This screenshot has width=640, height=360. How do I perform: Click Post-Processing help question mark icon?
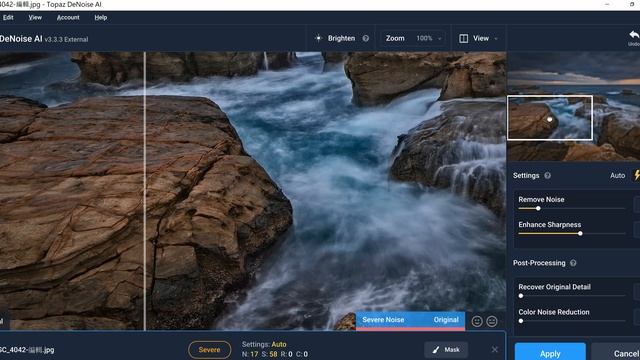click(x=573, y=263)
